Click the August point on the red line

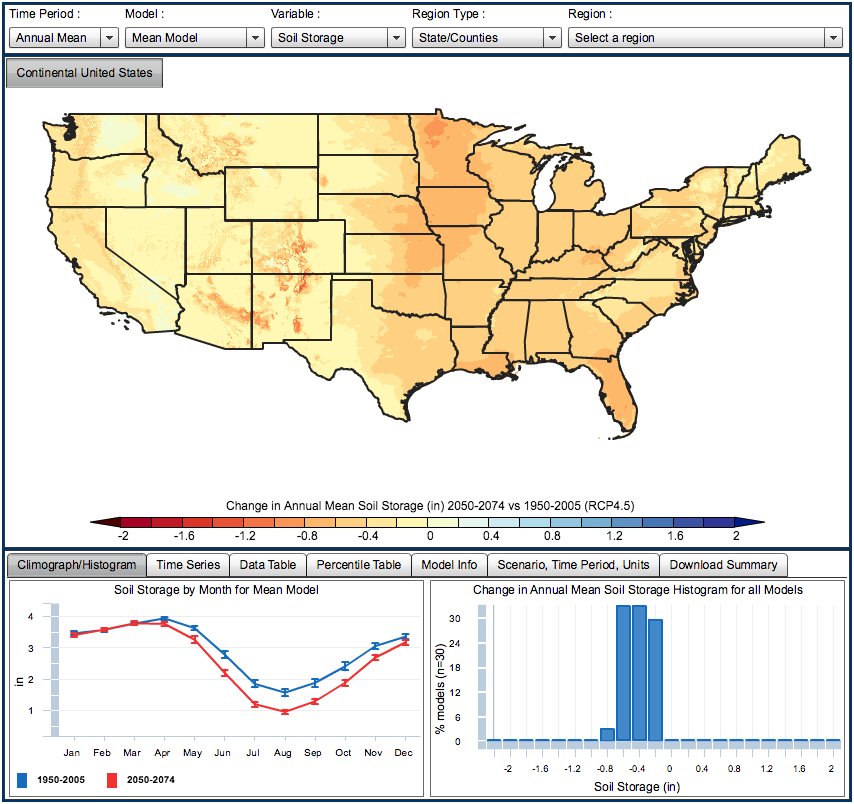285,712
